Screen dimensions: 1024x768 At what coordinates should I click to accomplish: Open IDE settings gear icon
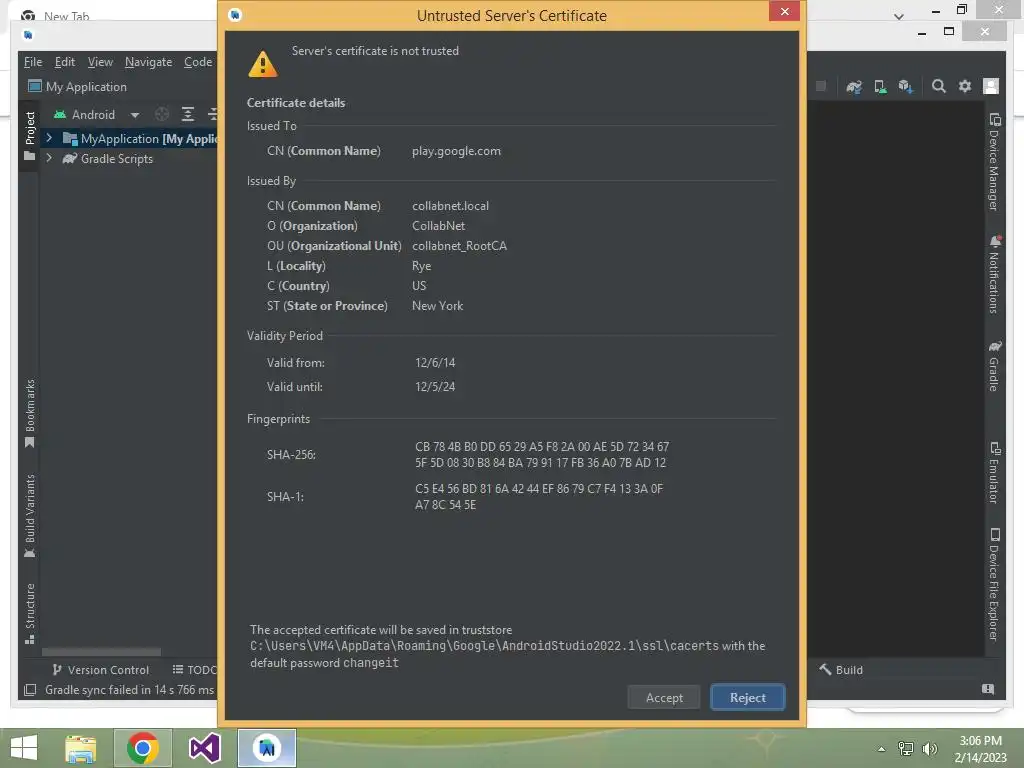point(965,86)
